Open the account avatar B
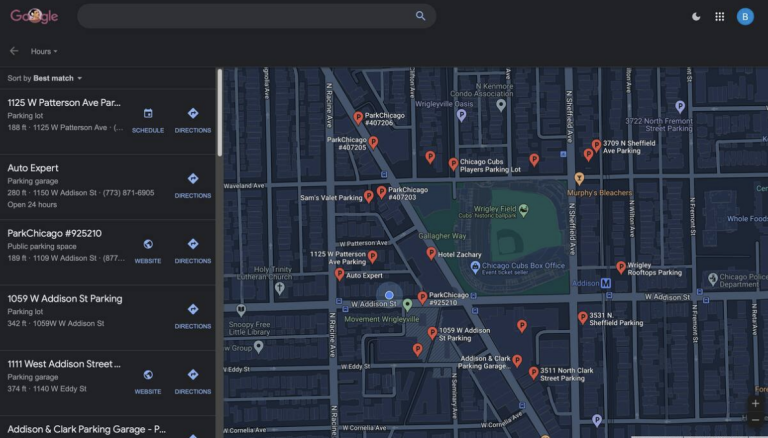Screen dimensions: 768x438 745,17
